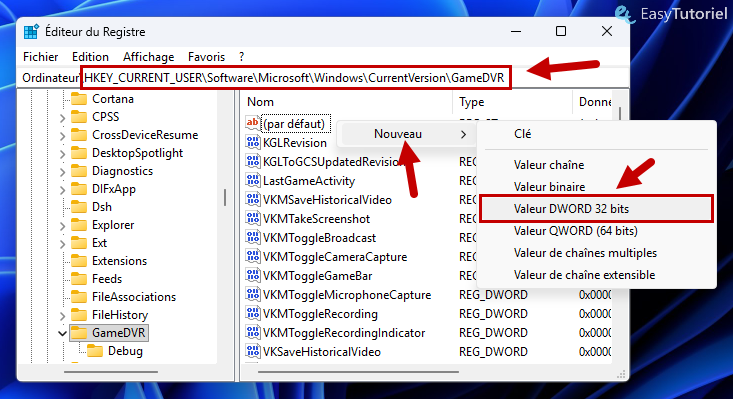The height and width of the screenshot is (399, 733).
Task: Open the ? help menu
Action: (x=241, y=57)
